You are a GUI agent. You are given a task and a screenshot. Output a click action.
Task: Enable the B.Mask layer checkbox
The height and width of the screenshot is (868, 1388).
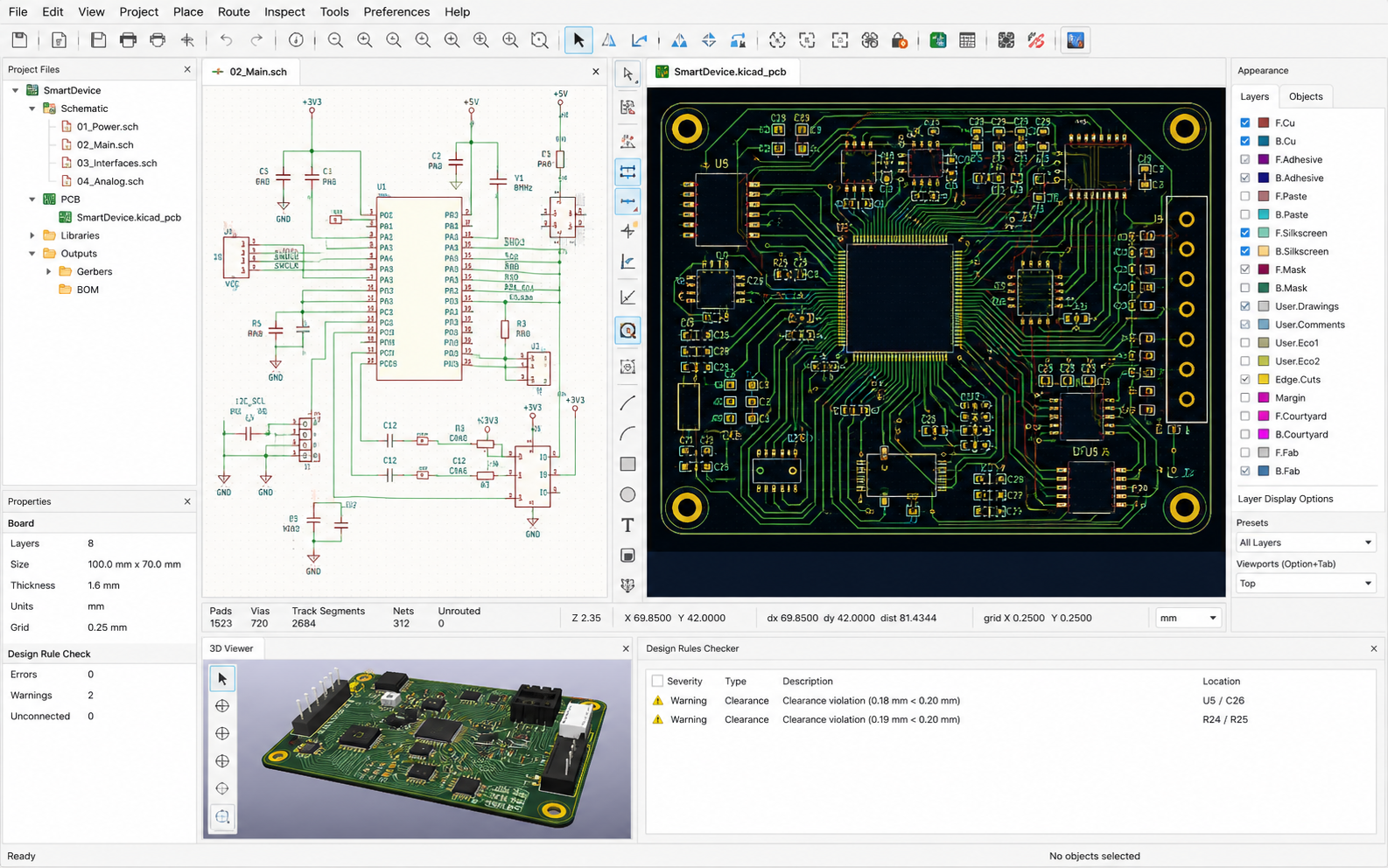(x=1245, y=288)
